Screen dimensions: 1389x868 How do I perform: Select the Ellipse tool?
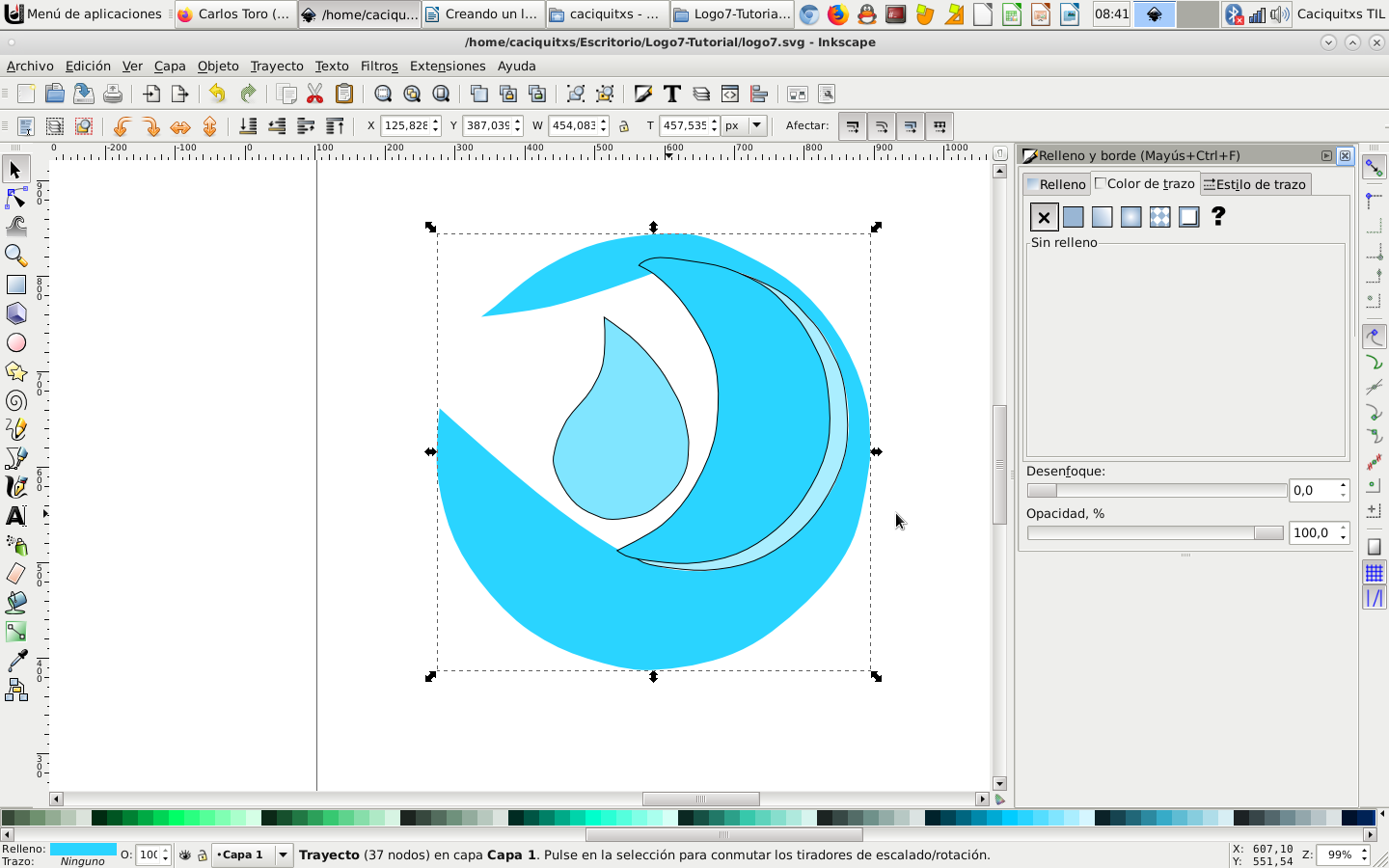click(16, 342)
